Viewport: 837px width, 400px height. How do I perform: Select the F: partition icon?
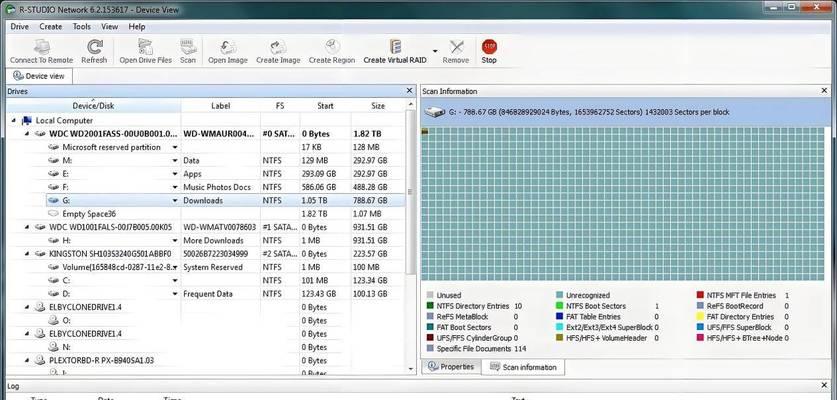[x=53, y=187]
